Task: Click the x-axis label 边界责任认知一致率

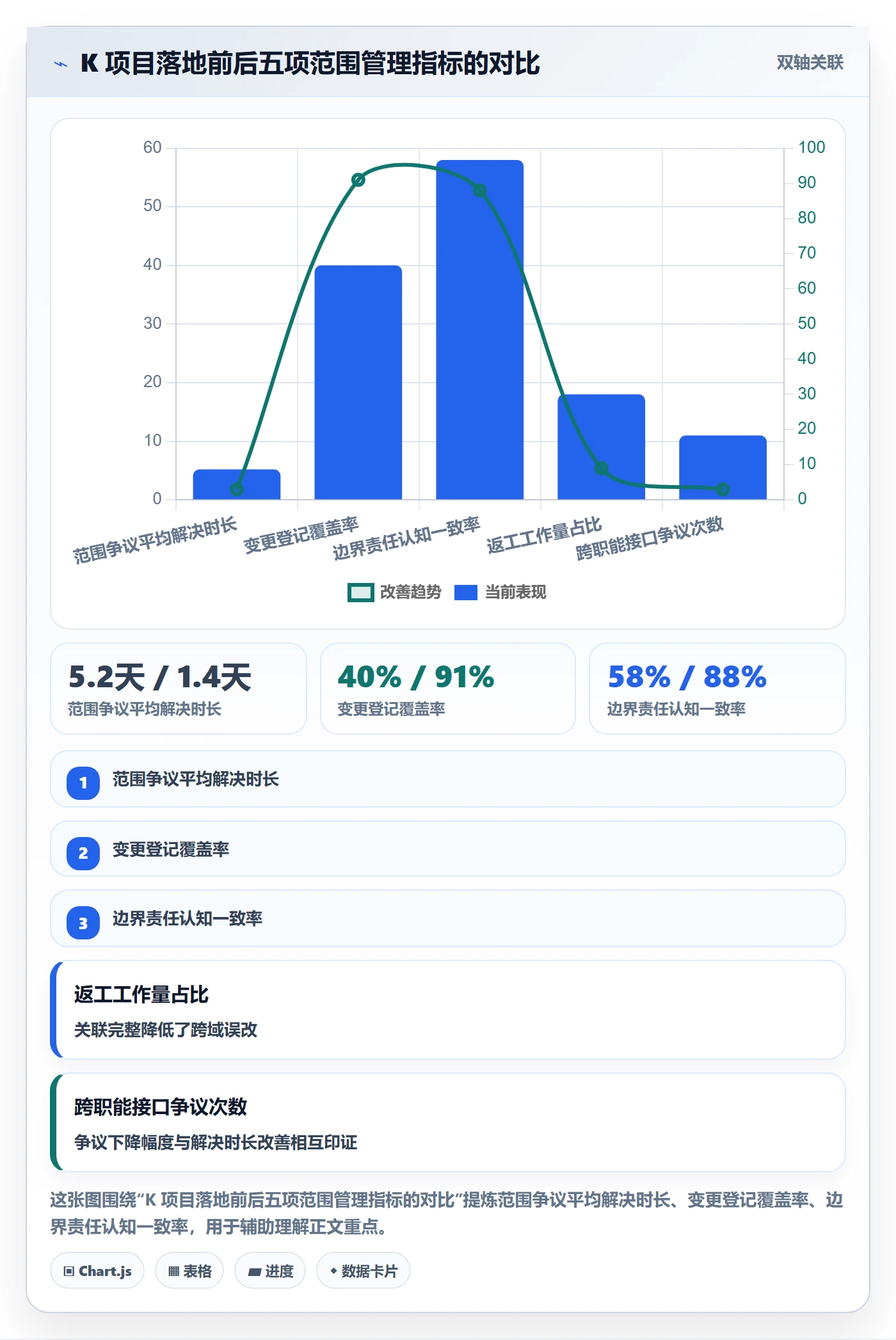Action: click(406, 539)
